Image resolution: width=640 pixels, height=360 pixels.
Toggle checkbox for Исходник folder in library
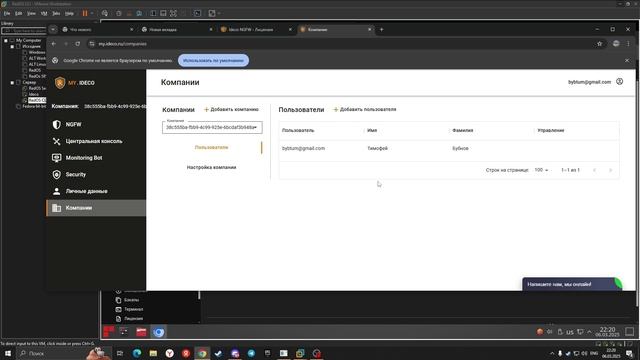(18, 47)
